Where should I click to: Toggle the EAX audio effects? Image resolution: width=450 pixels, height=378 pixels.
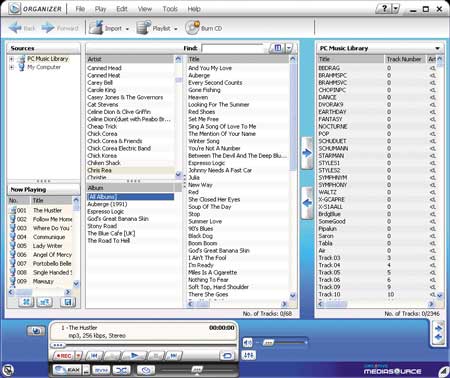[68, 370]
